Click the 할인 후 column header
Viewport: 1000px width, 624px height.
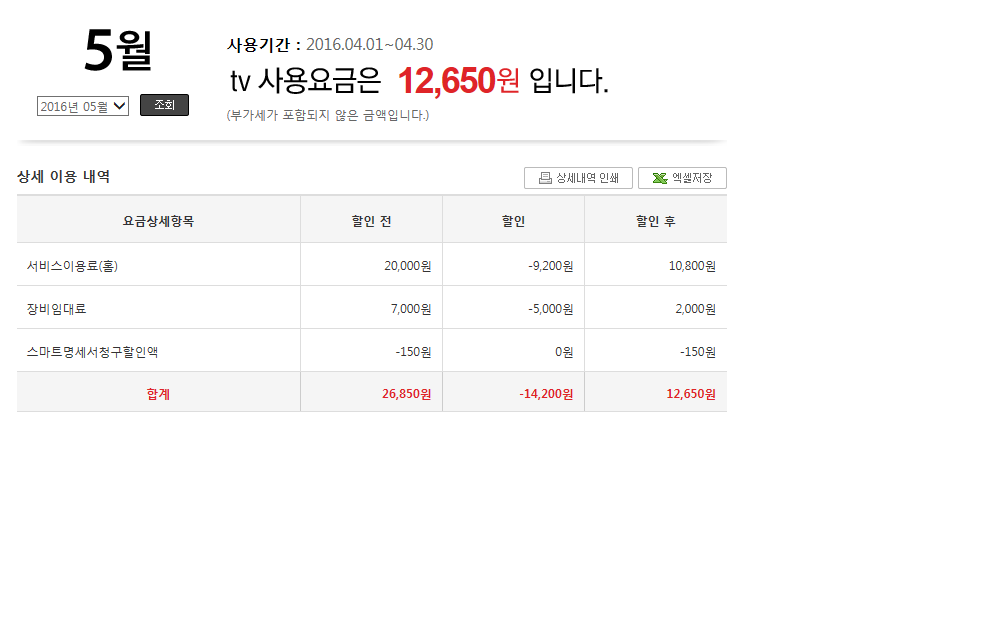pyautogui.click(x=655, y=221)
